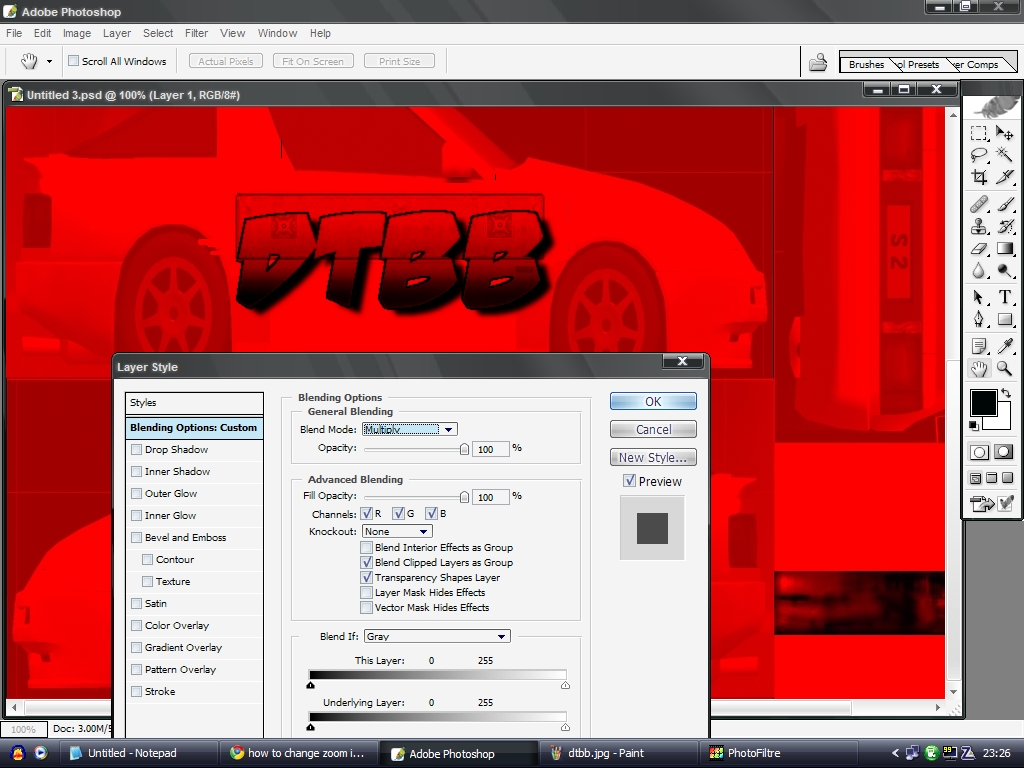This screenshot has width=1024, height=768.
Task: Open the Select menu
Action: [x=158, y=33]
